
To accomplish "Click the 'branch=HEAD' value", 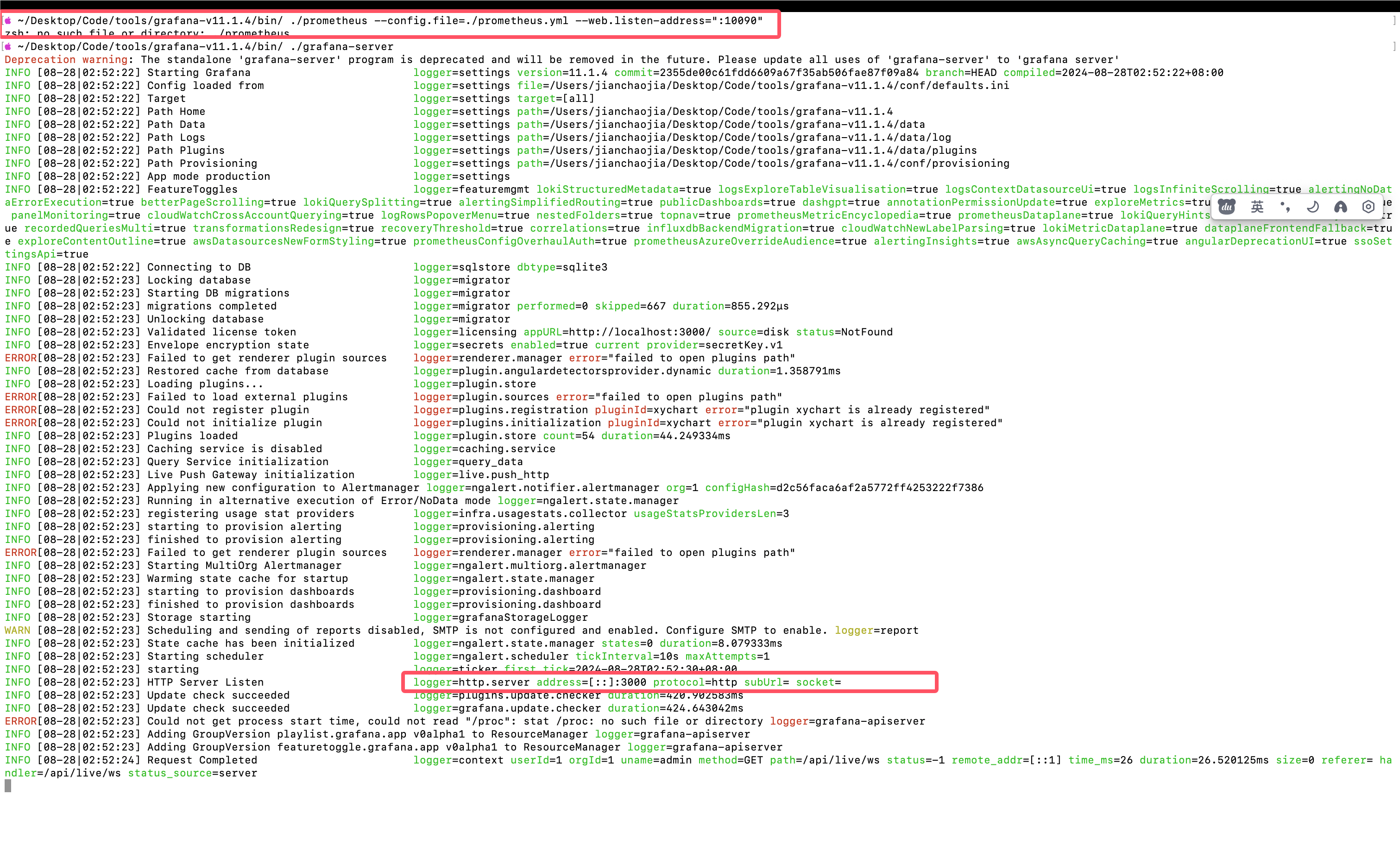I will [961, 73].
